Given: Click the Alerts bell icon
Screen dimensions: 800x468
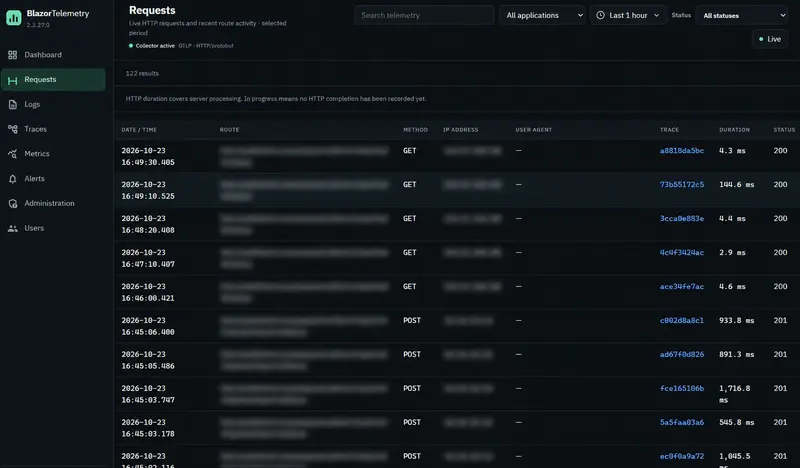Looking at the screenshot, I should [13, 179].
